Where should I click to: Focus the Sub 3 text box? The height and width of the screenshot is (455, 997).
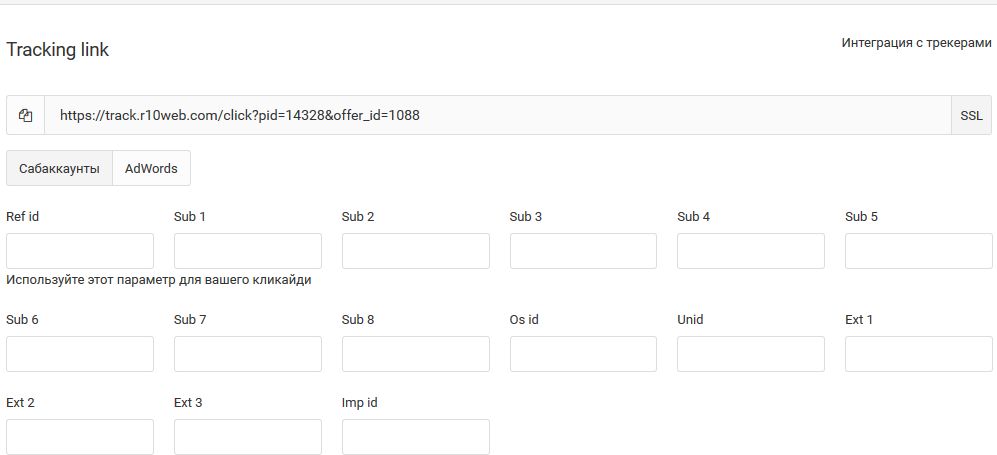[583, 251]
